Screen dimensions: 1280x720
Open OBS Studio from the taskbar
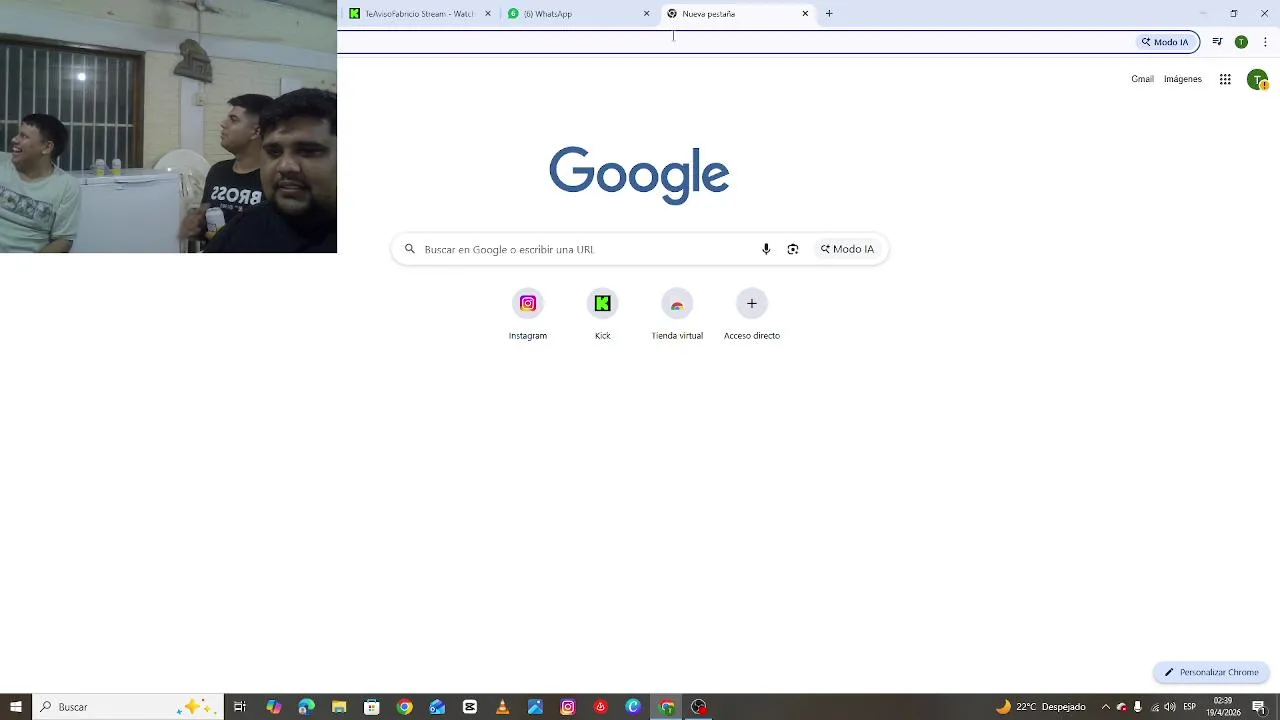[699, 707]
